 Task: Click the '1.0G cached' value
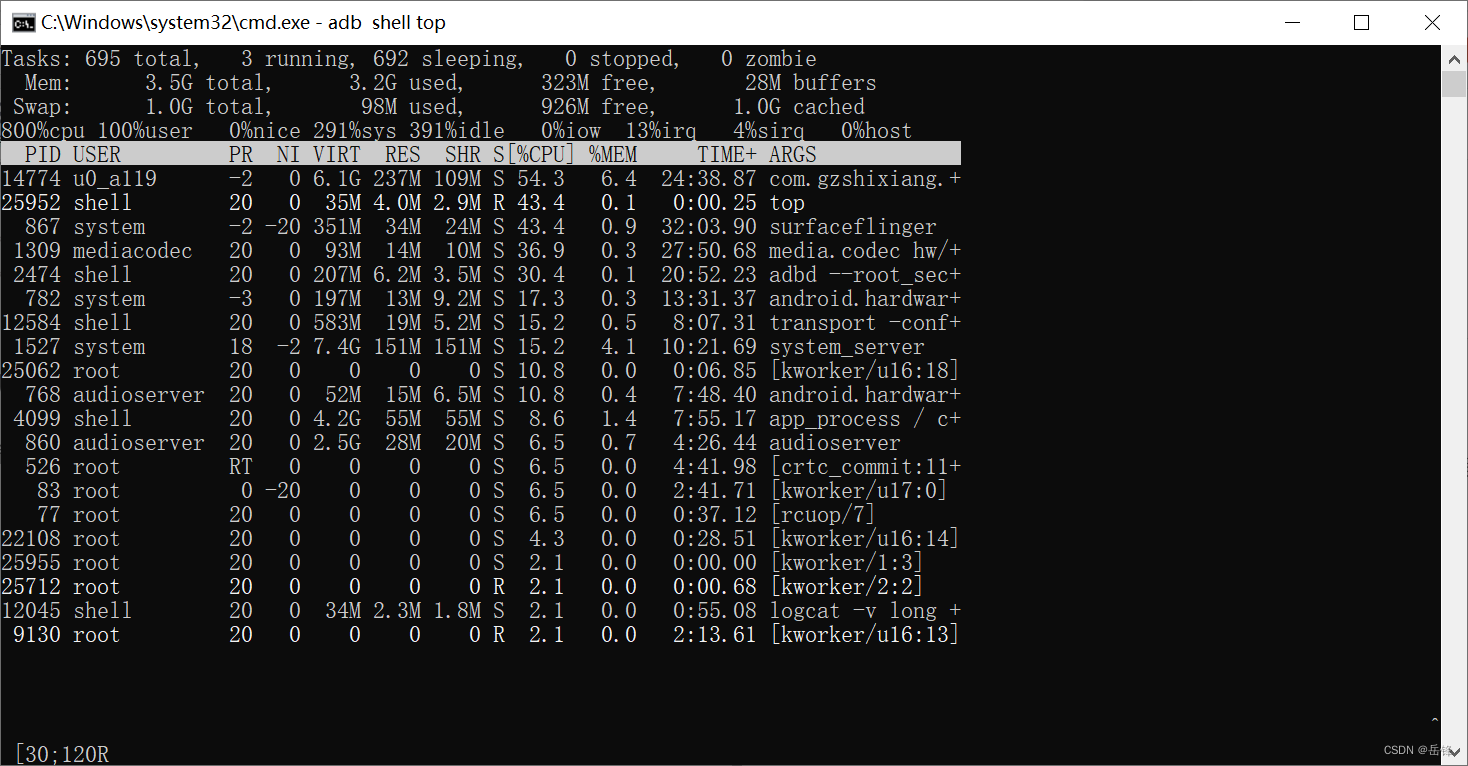click(799, 107)
